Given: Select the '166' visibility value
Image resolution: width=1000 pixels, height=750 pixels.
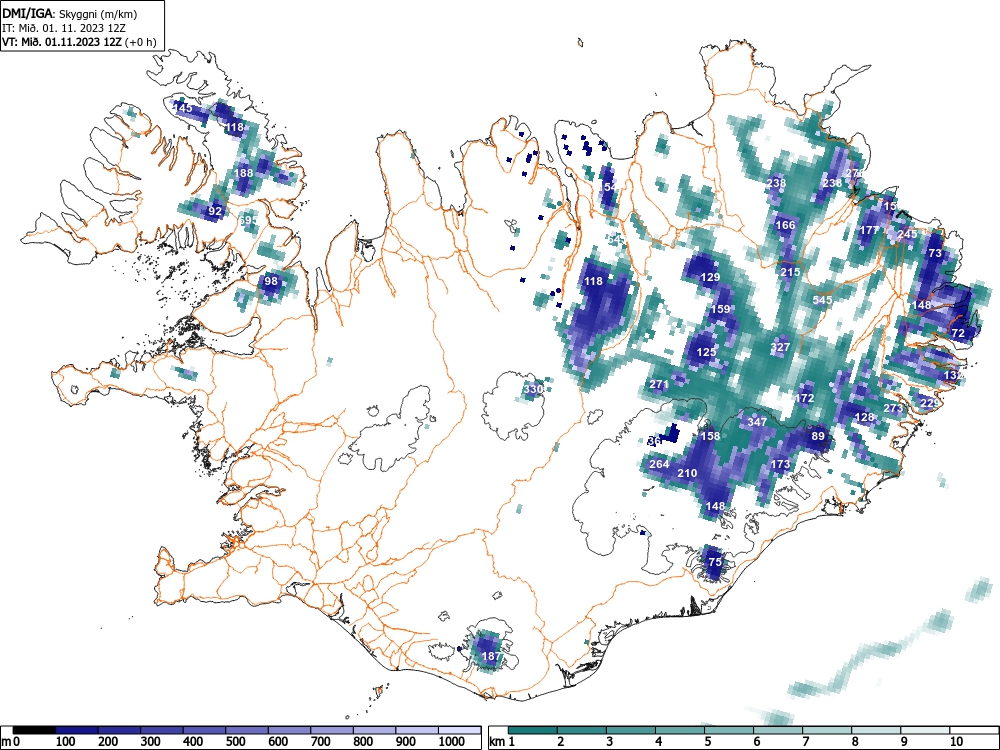Looking at the screenshot, I should point(785,225).
